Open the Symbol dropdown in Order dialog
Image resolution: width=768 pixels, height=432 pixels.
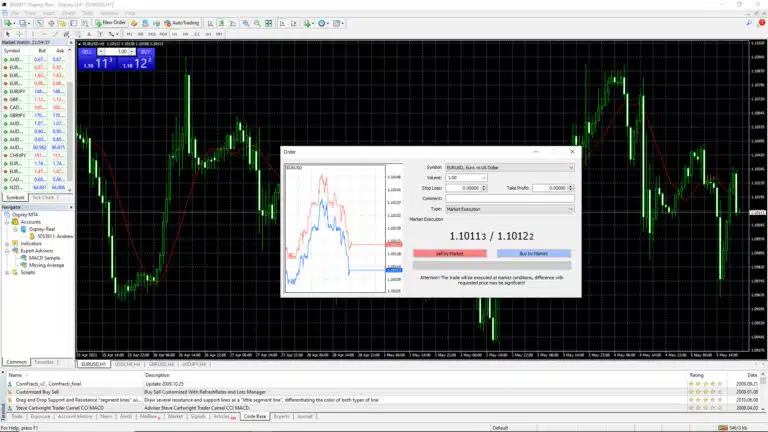click(509, 168)
